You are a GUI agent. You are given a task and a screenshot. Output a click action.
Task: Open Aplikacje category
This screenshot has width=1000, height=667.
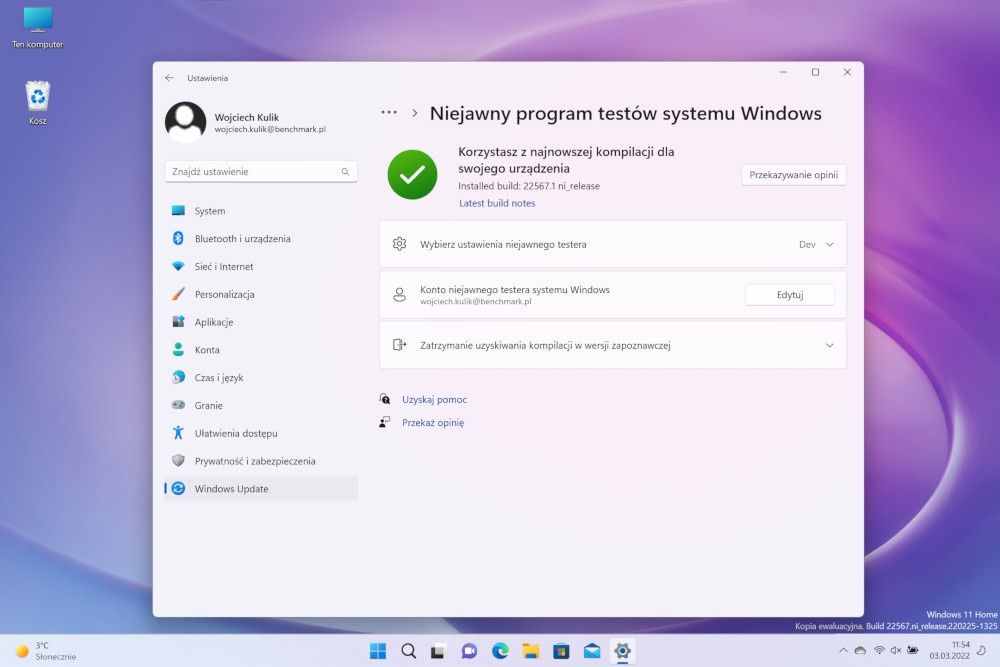click(x=261, y=322)
